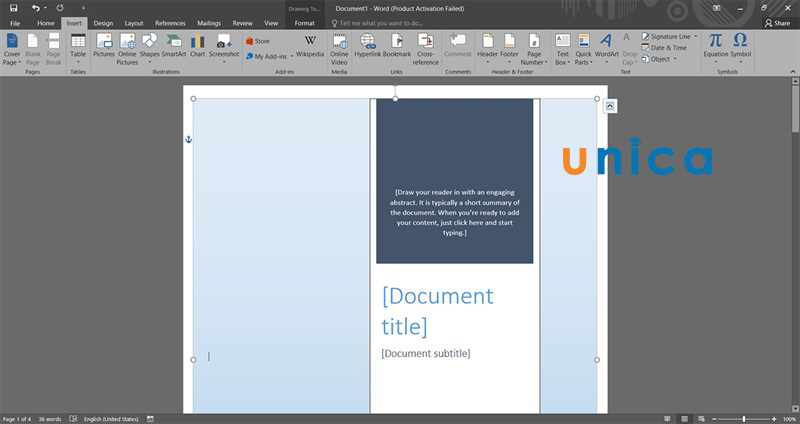
Task: Insert an Online Video
Action: click(x=339, y=49)
